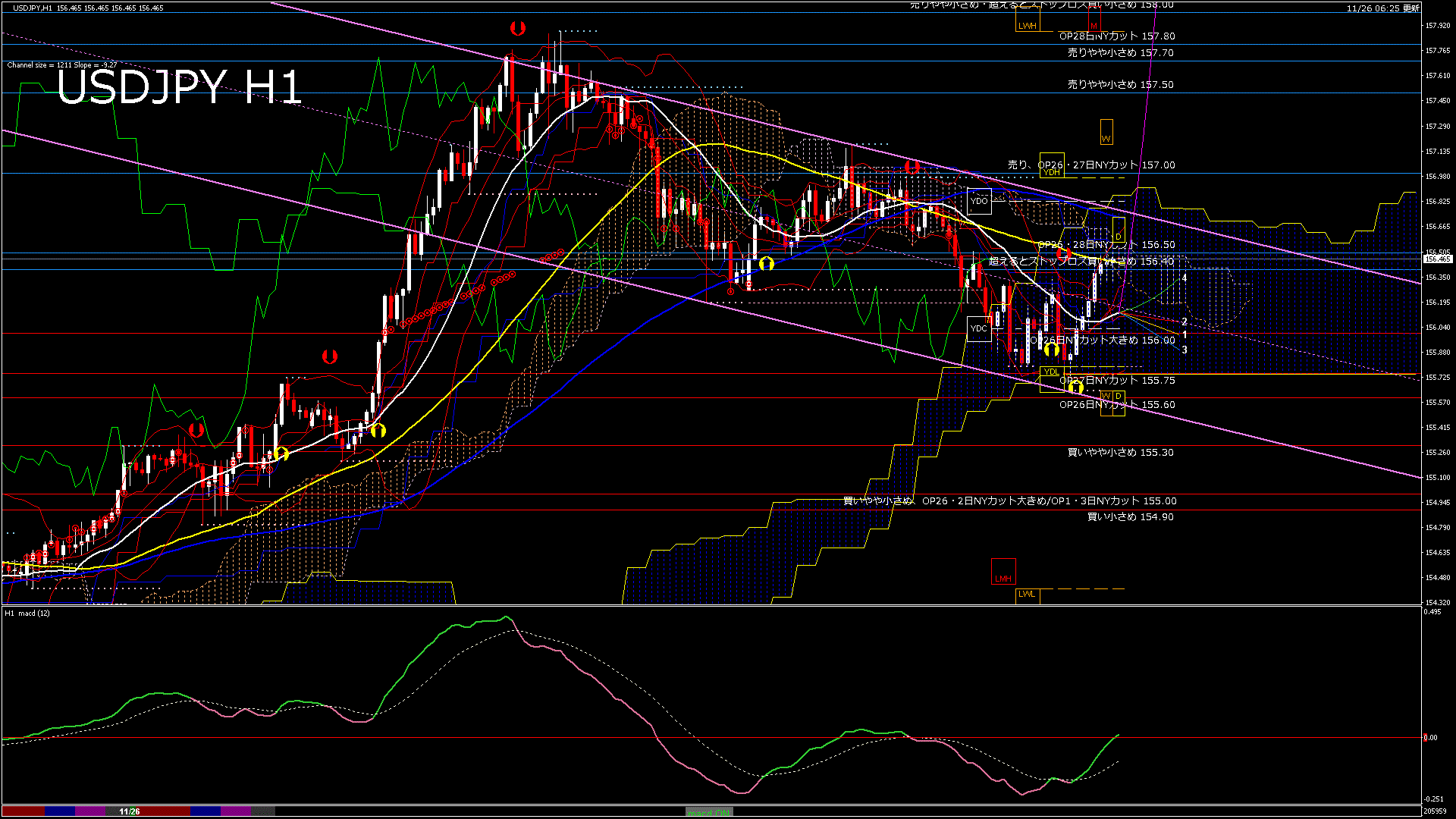Screen dimensions: 1456x819
Task: Click the orange LWL last-week-low marker box
Action: (x=1028, y=595)
